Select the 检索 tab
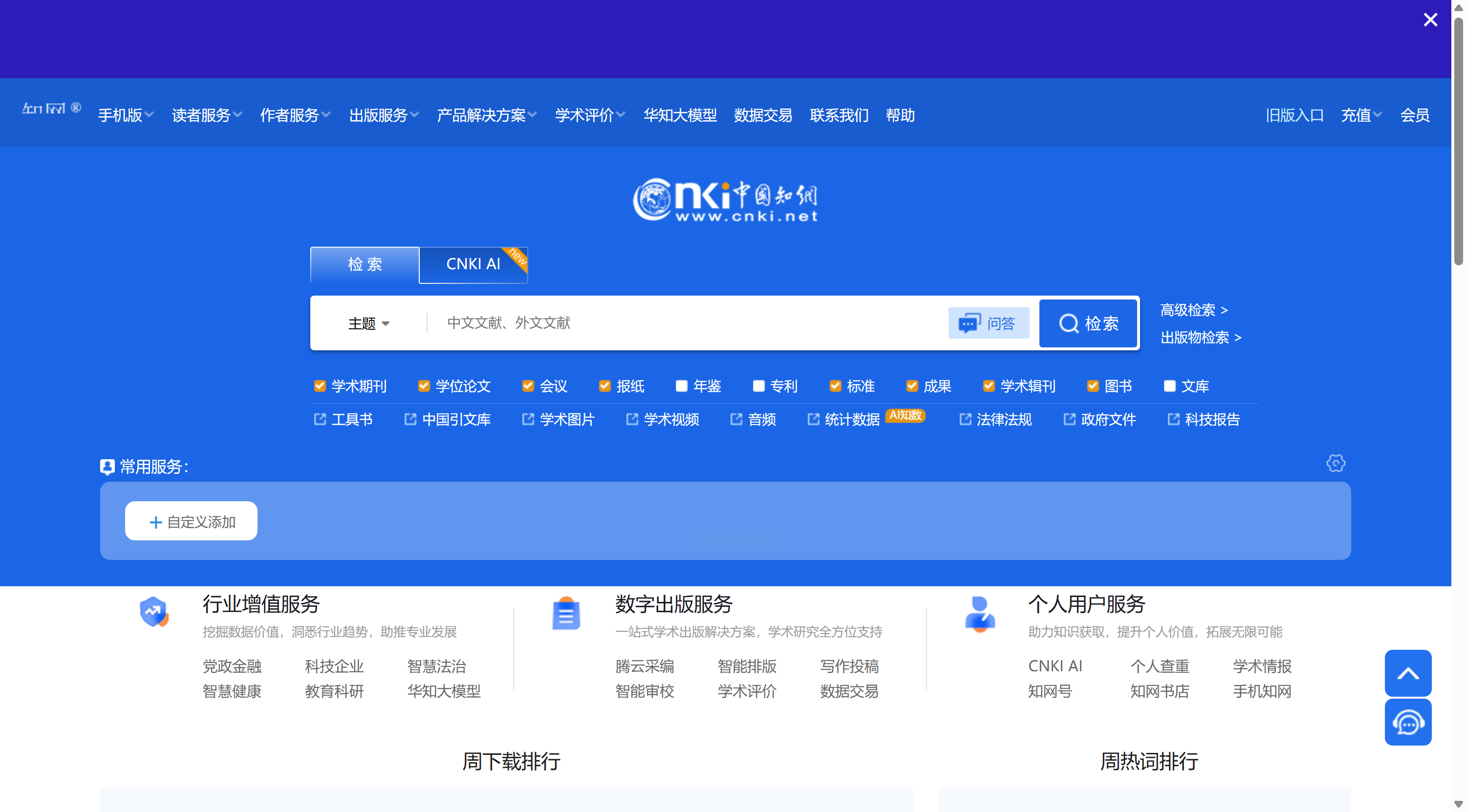Screen dimensions: 1466x812 (x=365, y=265)
